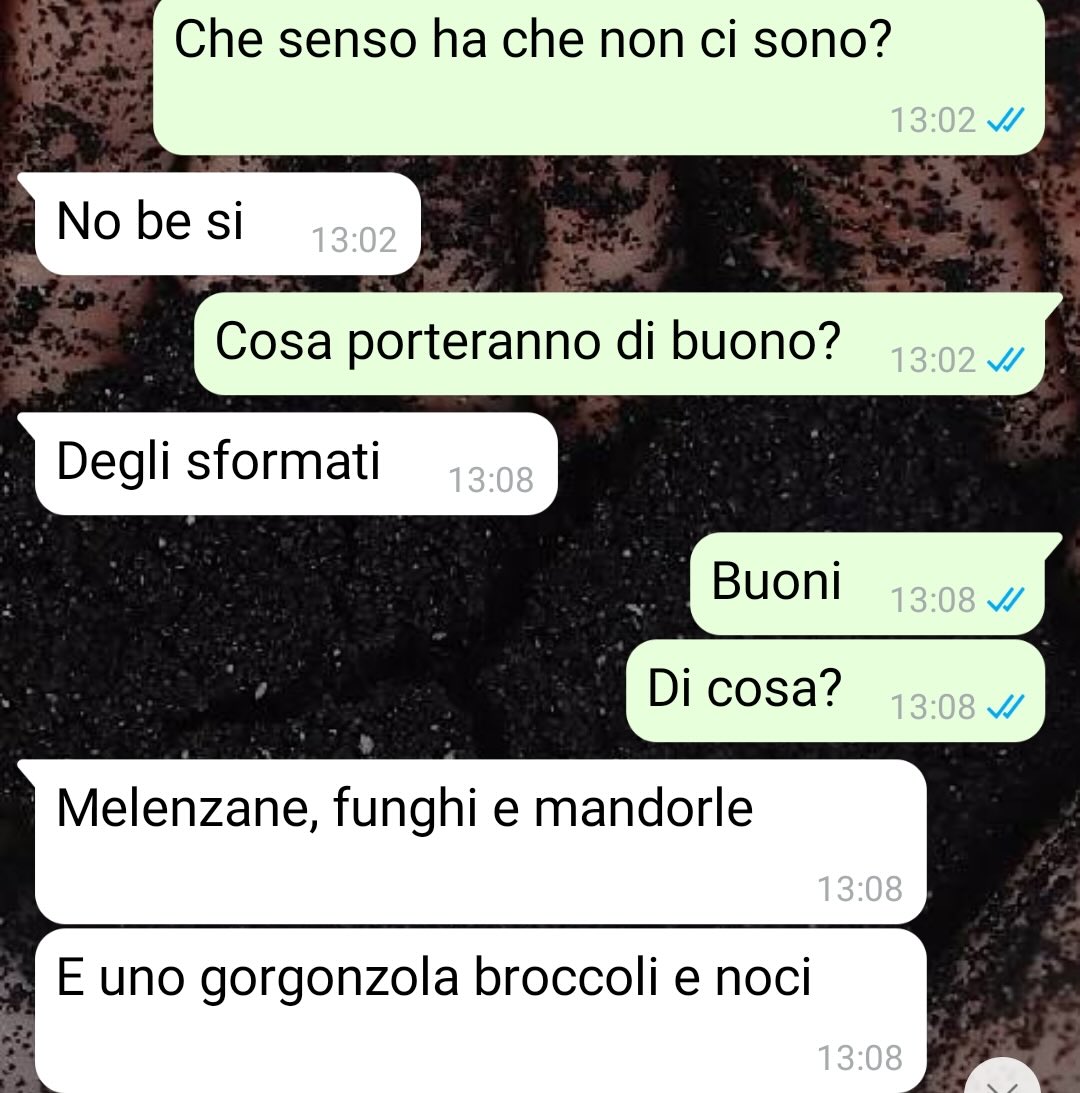Tap the 'Buoni' sent message

pos(867,583)
